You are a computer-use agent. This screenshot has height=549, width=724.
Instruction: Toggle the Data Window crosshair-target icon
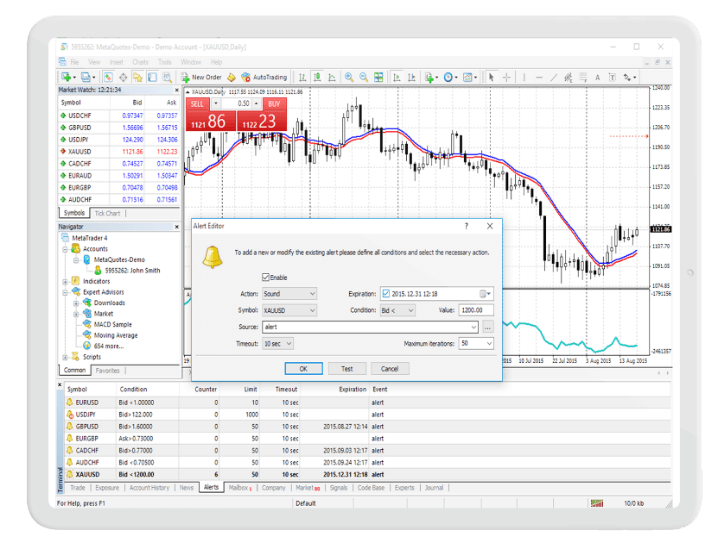[x=123, y=77]
